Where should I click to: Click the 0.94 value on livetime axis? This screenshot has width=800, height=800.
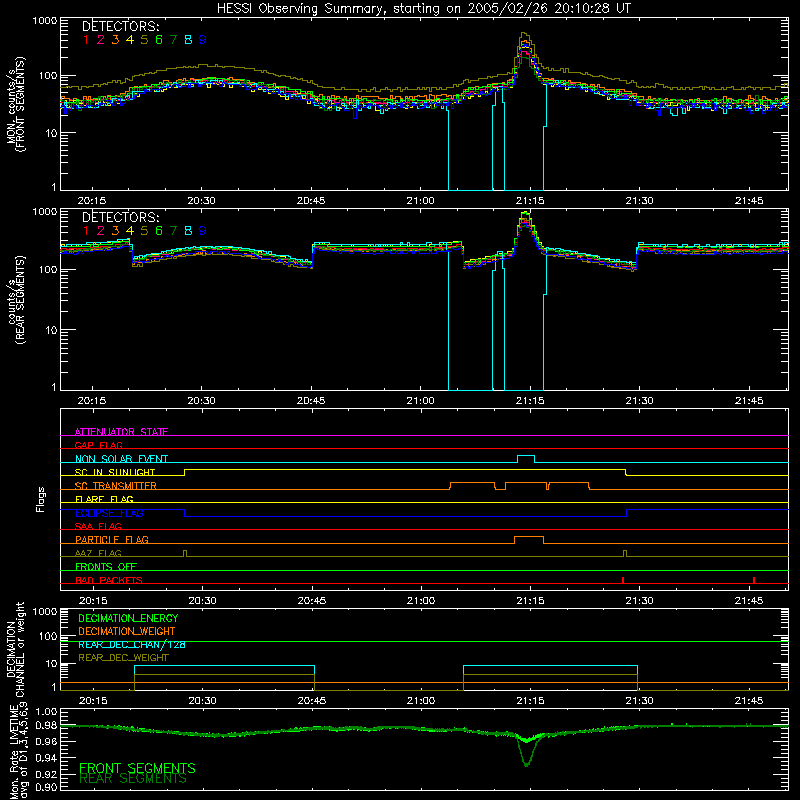pos(46,758)
